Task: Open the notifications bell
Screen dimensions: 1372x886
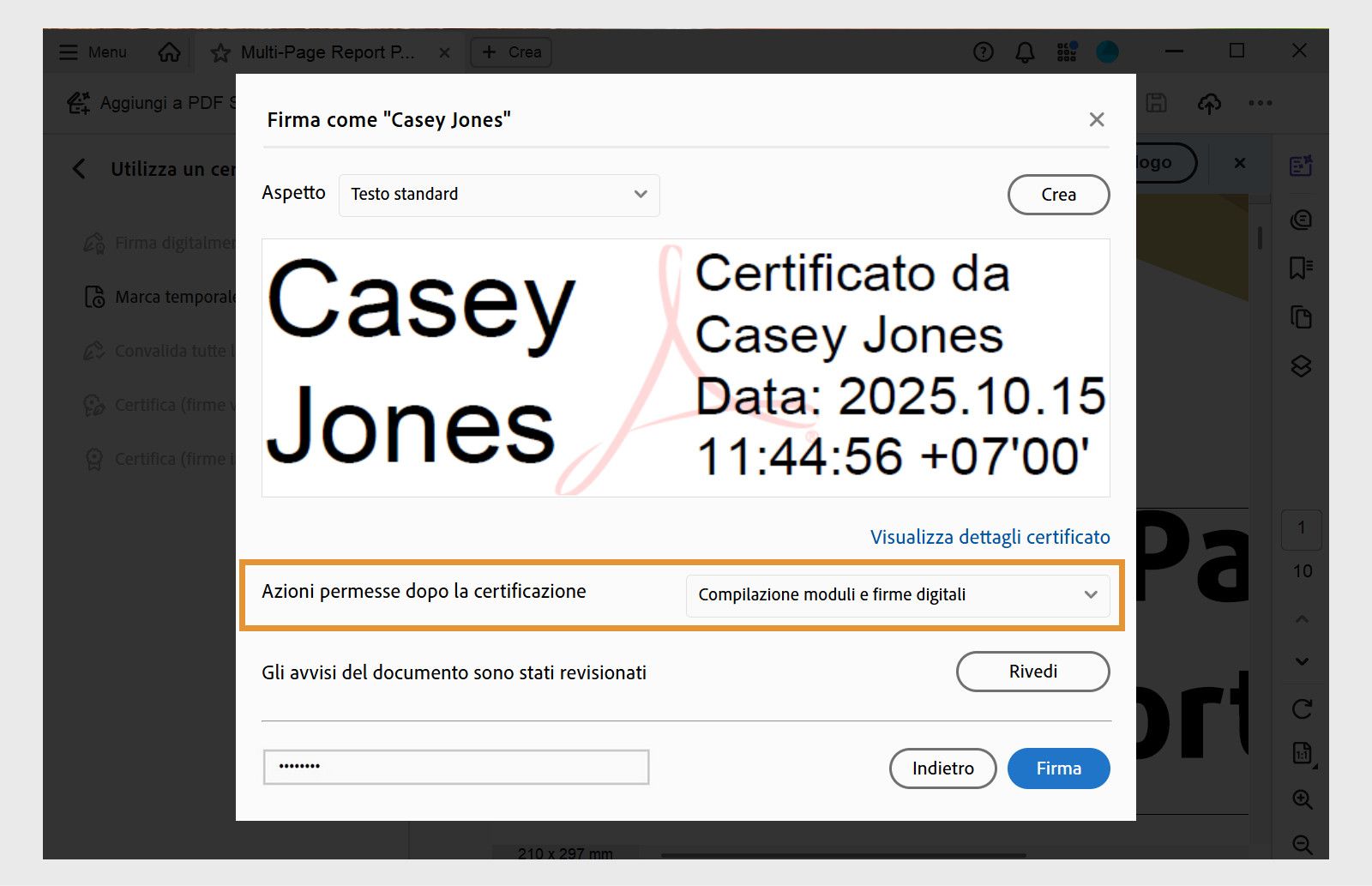Action: pos(1024,51)
